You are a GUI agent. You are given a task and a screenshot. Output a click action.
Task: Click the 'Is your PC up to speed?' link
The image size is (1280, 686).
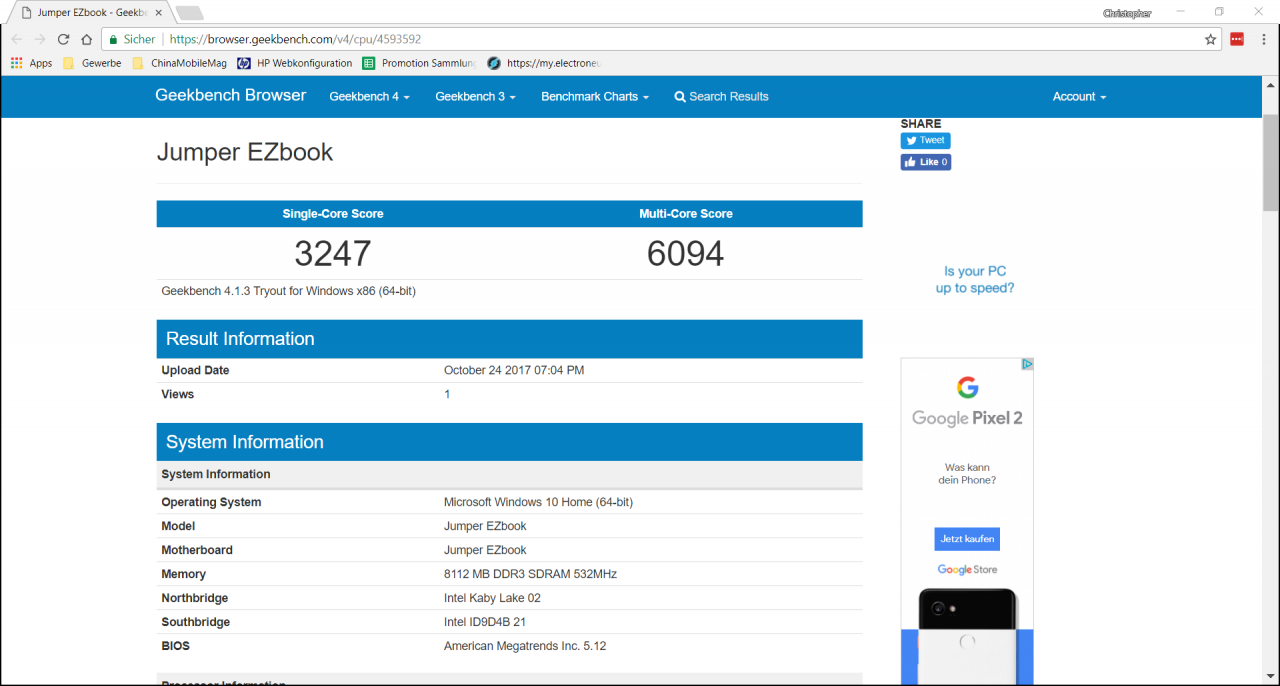[x=975, y=279]
